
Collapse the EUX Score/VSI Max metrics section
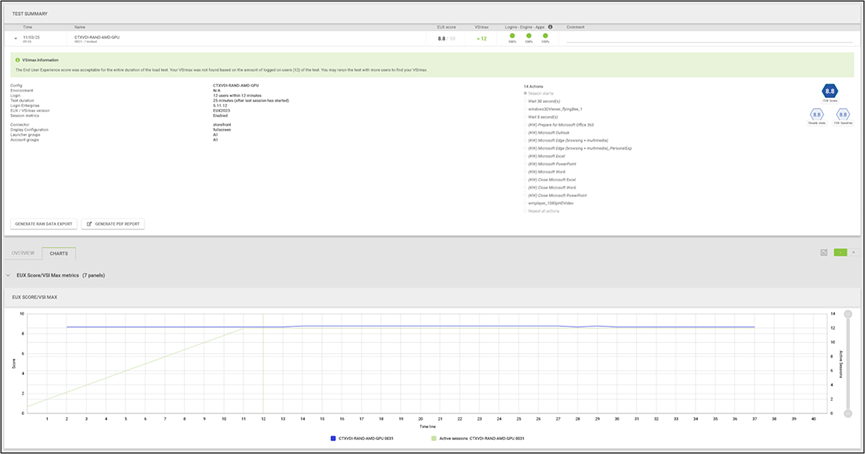(8, 275)
